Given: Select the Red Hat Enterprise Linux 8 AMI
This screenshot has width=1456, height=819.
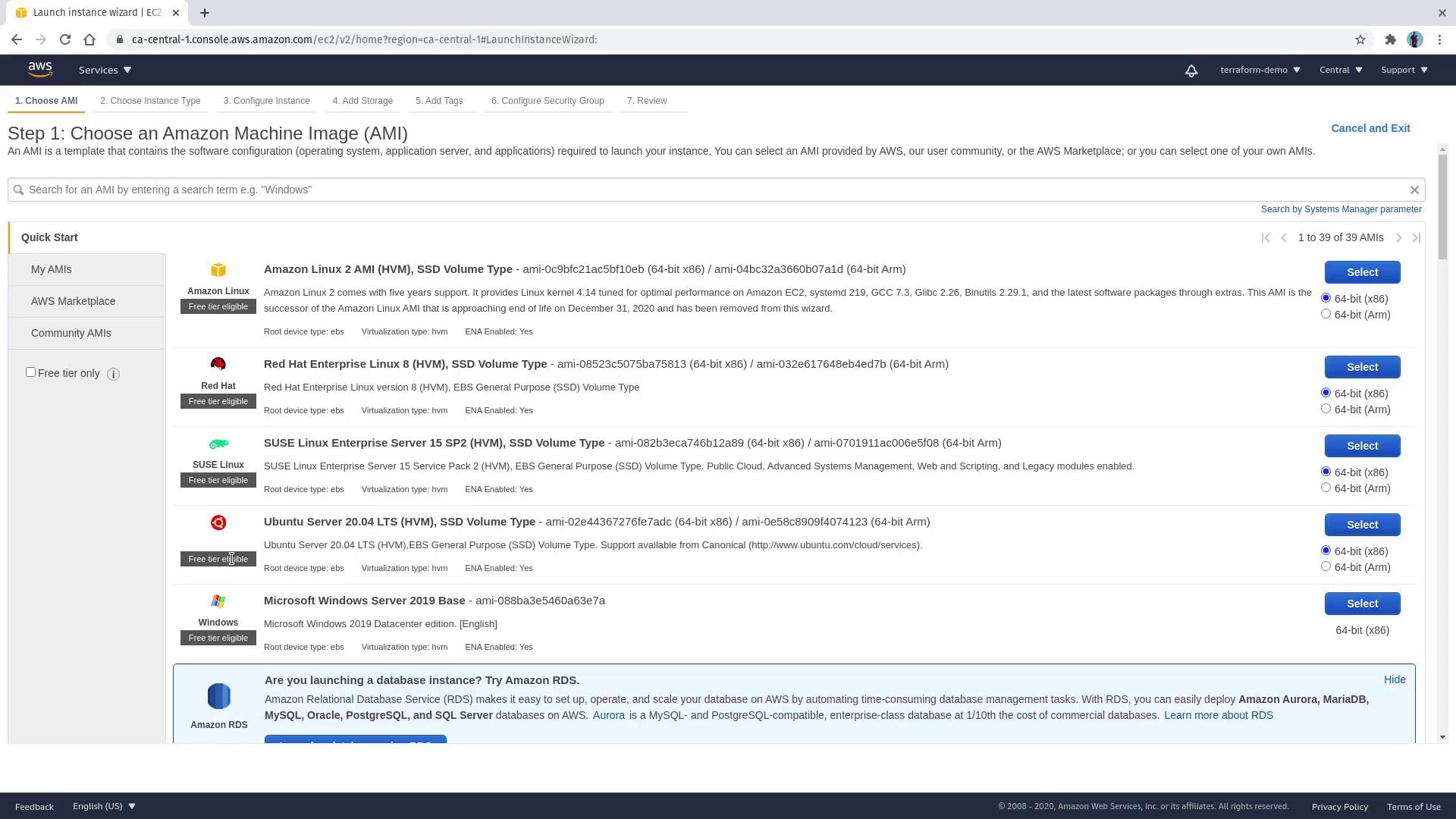Looking at the screenshot, I should 1362,367.
